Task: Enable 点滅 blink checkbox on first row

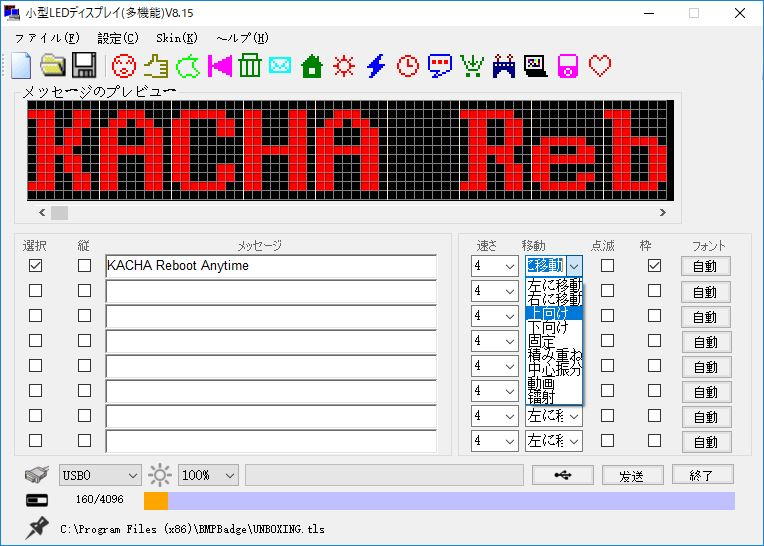Action: click(607, 266)
